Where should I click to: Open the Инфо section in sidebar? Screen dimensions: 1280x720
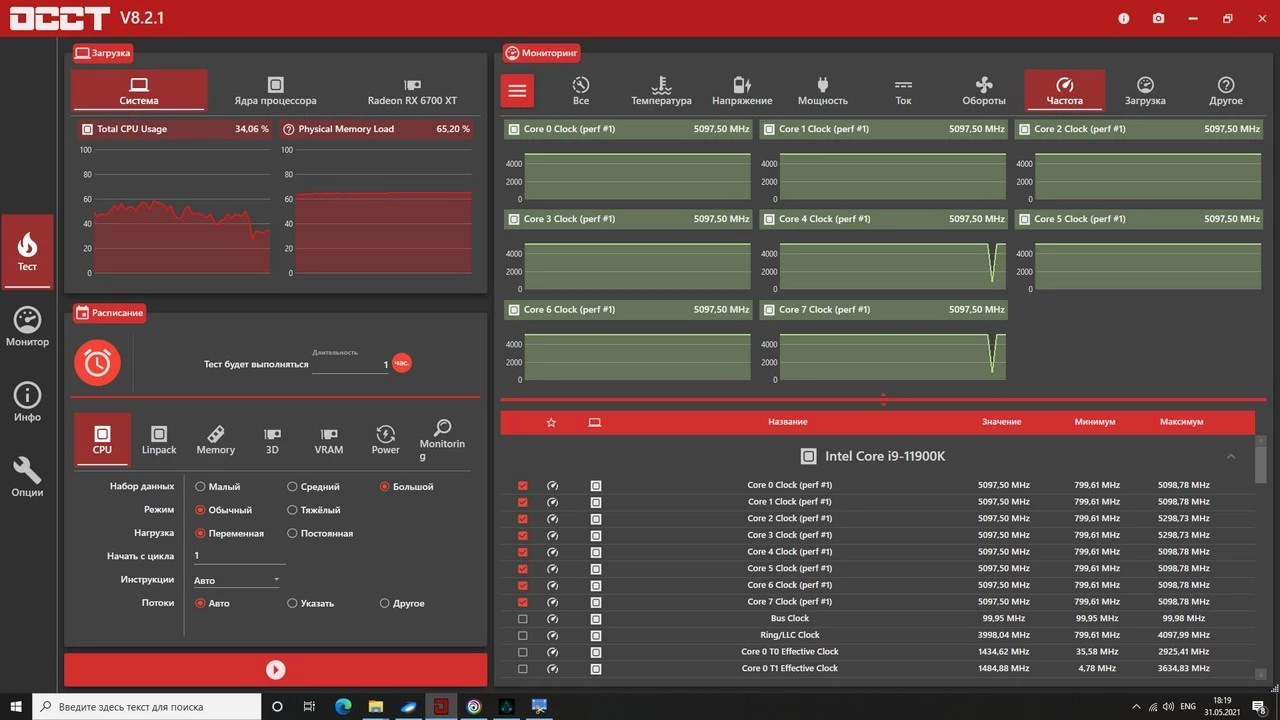tap(27, 402)
